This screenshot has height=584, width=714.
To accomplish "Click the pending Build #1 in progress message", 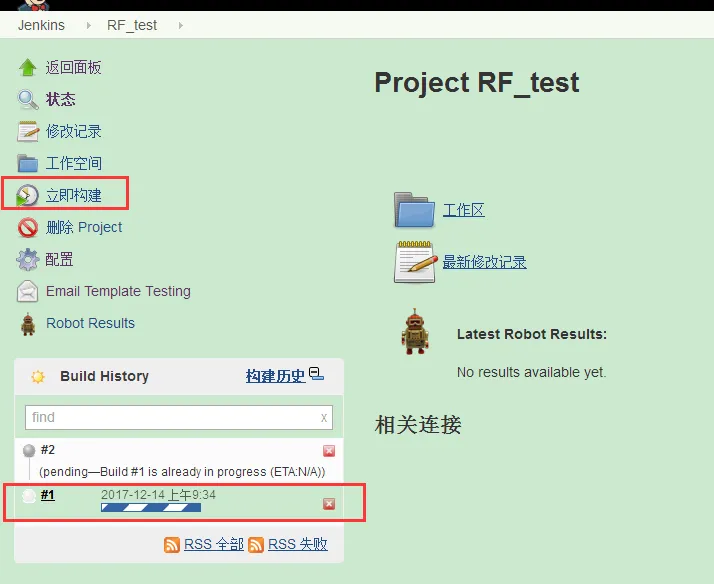I will (x=182, y=472).
